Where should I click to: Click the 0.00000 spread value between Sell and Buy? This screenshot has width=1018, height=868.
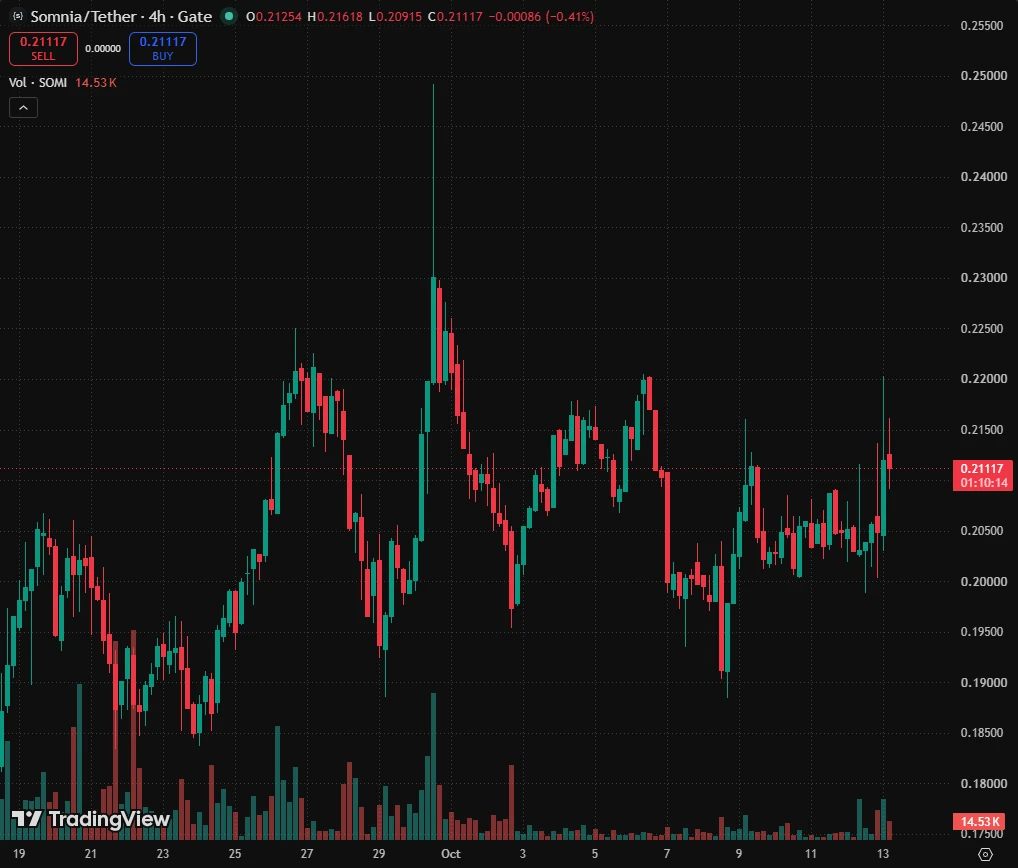[x=103, y=49]
